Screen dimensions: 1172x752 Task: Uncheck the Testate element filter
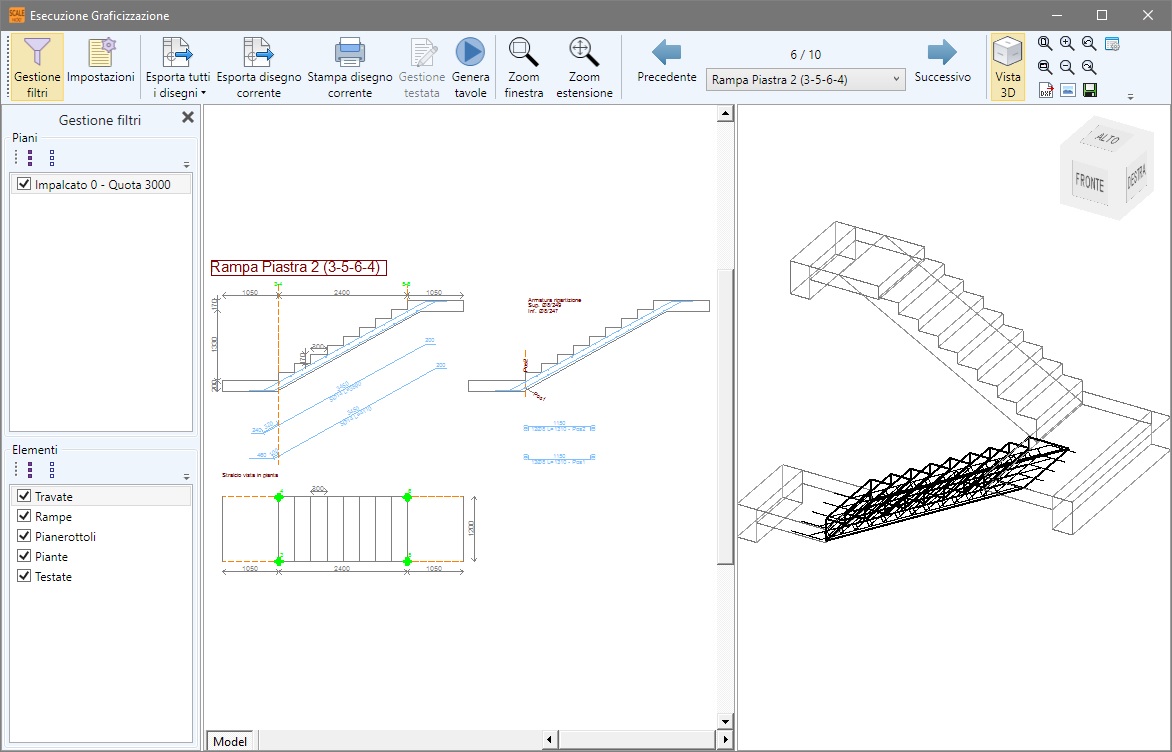(x=24, y=576)
